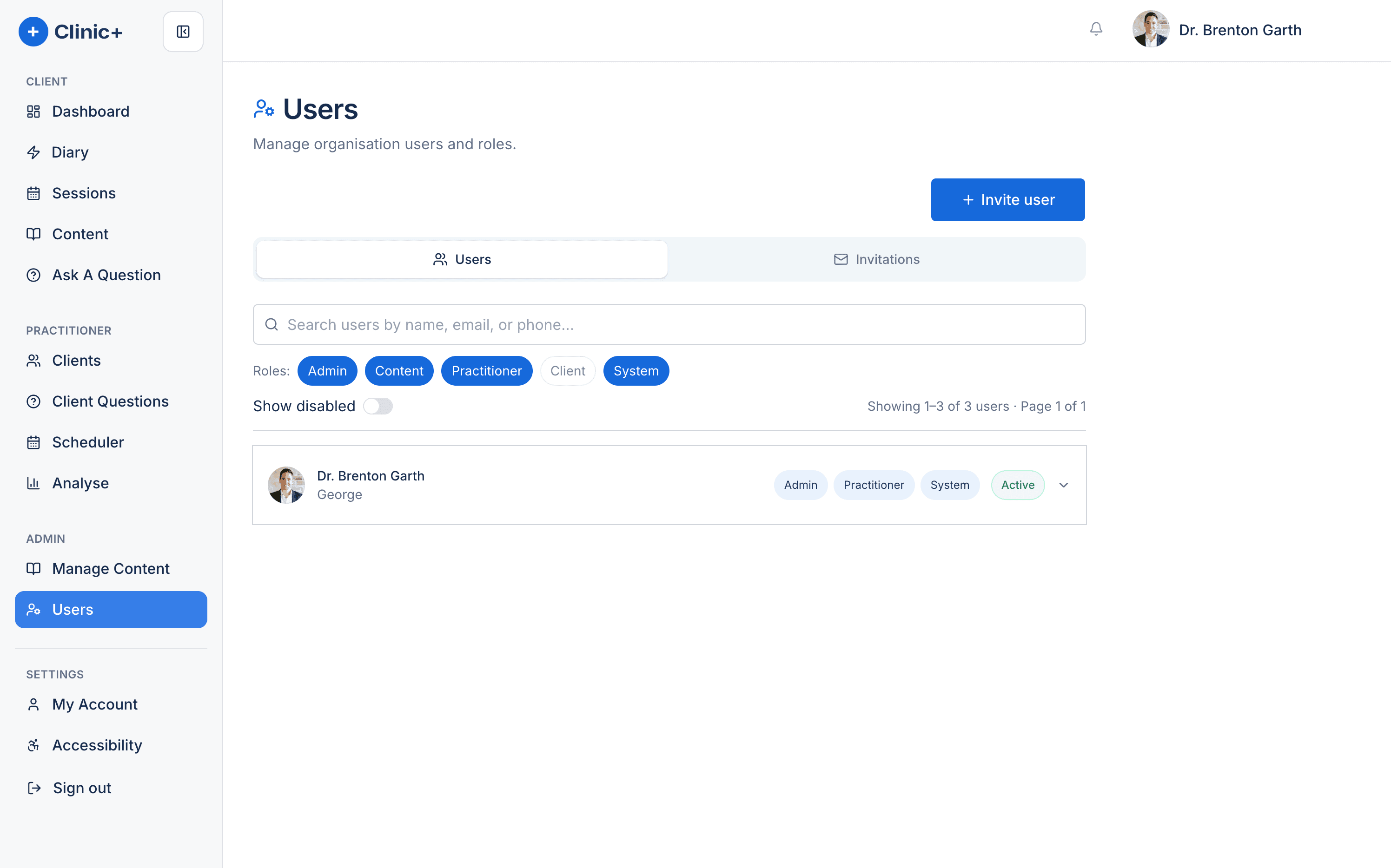Toggle the Content role filter
The height and width of the screenshot is (868, 1391).
click(x=399, y=371)
